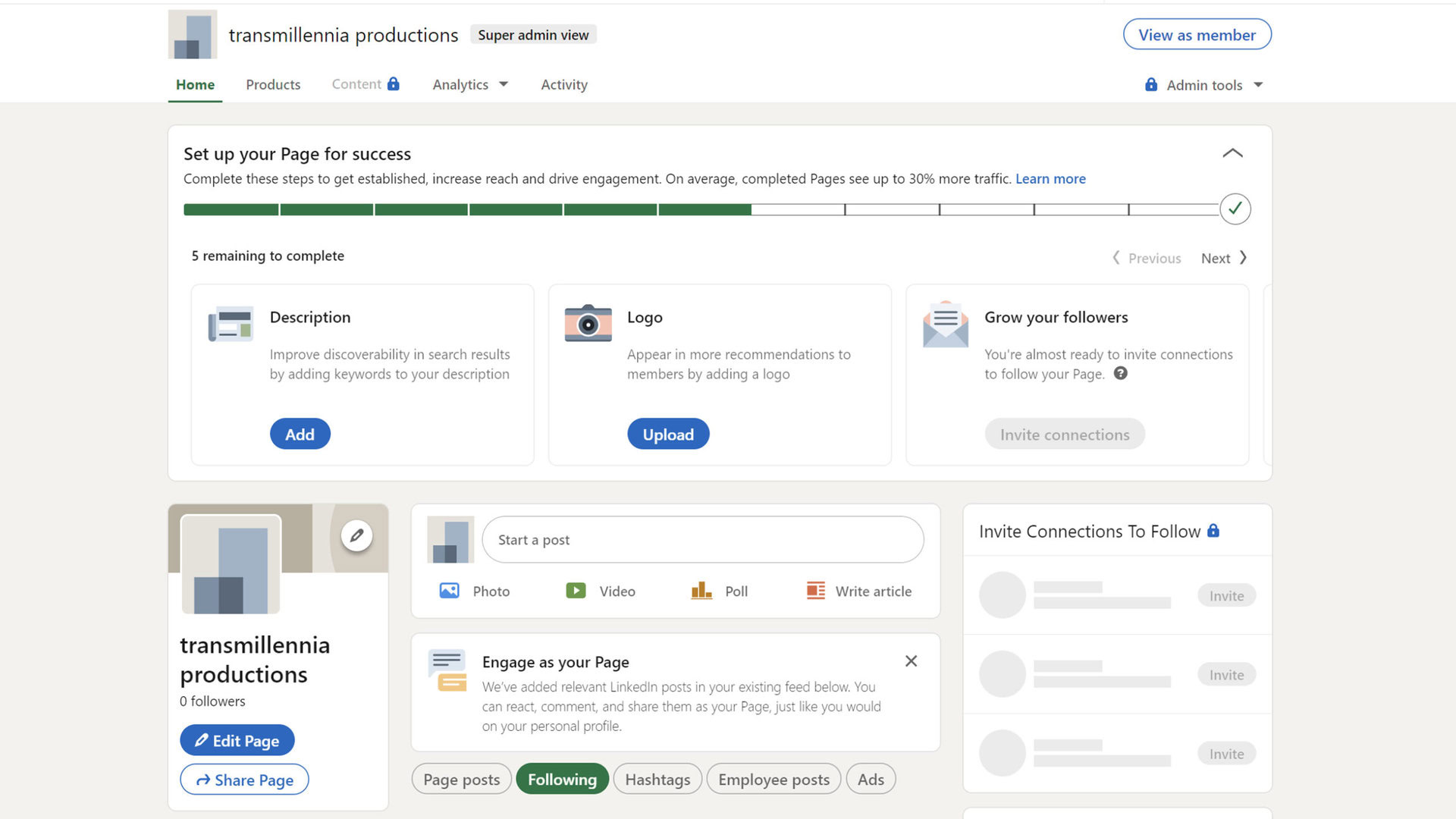The height and width of the screenshot is (819, 1456).
Task: Switch to Employee posts filter
Action: 773,780
